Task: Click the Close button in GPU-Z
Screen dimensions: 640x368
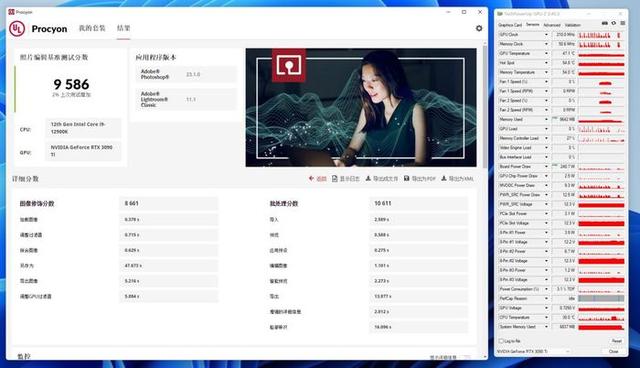Action: pos(613,351)
